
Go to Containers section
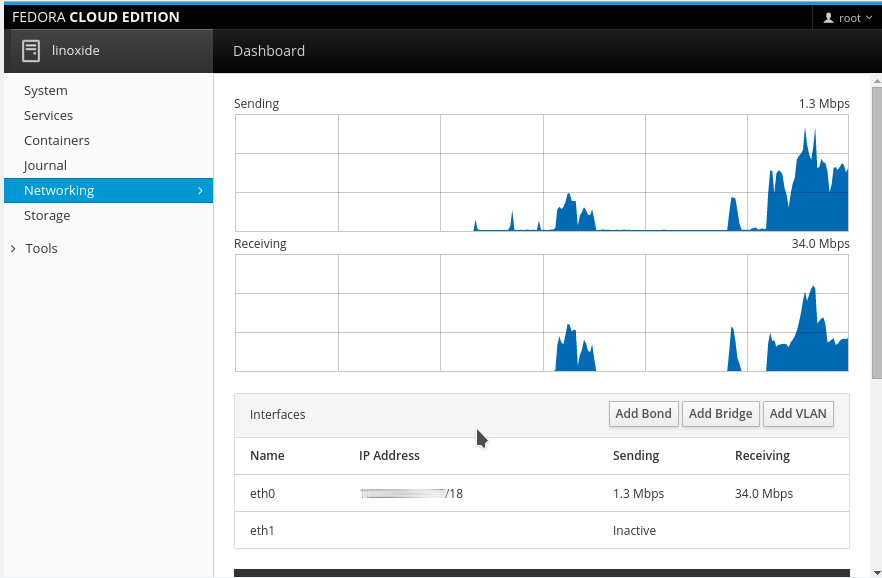click(57, 141)
